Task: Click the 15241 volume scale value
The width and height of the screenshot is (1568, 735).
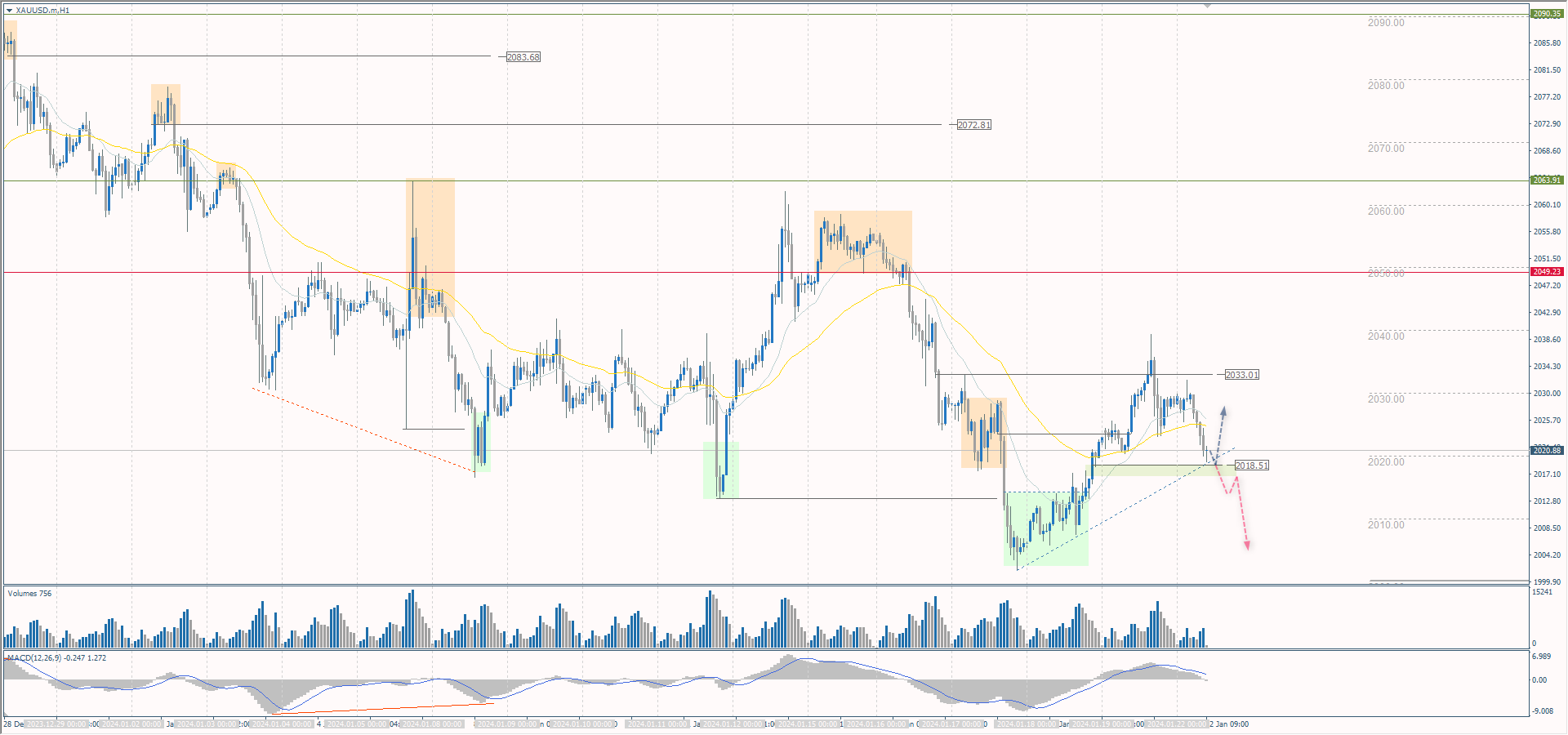Action: (1543, 592)
